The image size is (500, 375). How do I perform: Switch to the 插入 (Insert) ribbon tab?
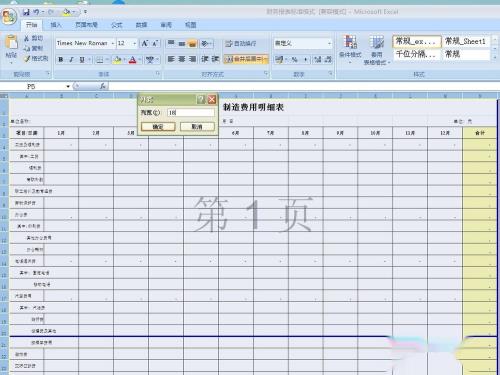tap(56, 25)
